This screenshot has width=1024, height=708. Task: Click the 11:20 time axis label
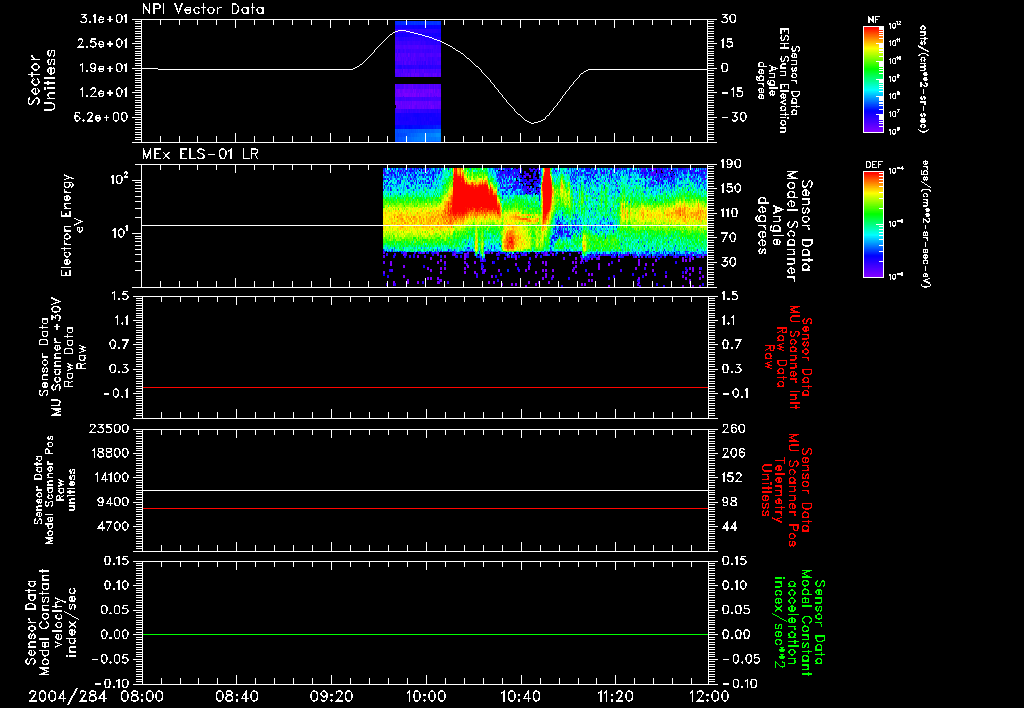click(x=615, y=696)
